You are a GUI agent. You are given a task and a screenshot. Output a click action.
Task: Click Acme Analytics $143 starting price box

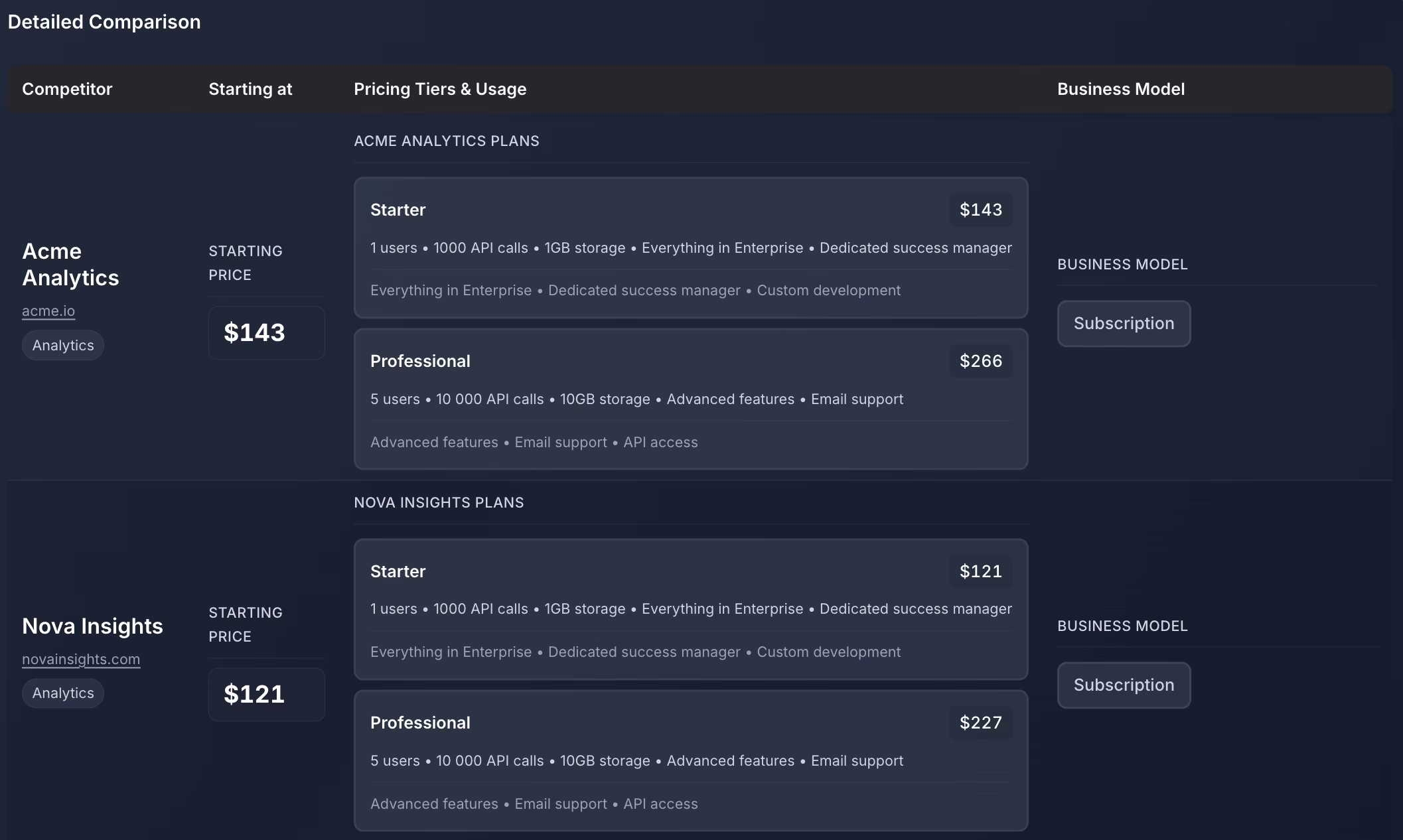coord(266,332)
